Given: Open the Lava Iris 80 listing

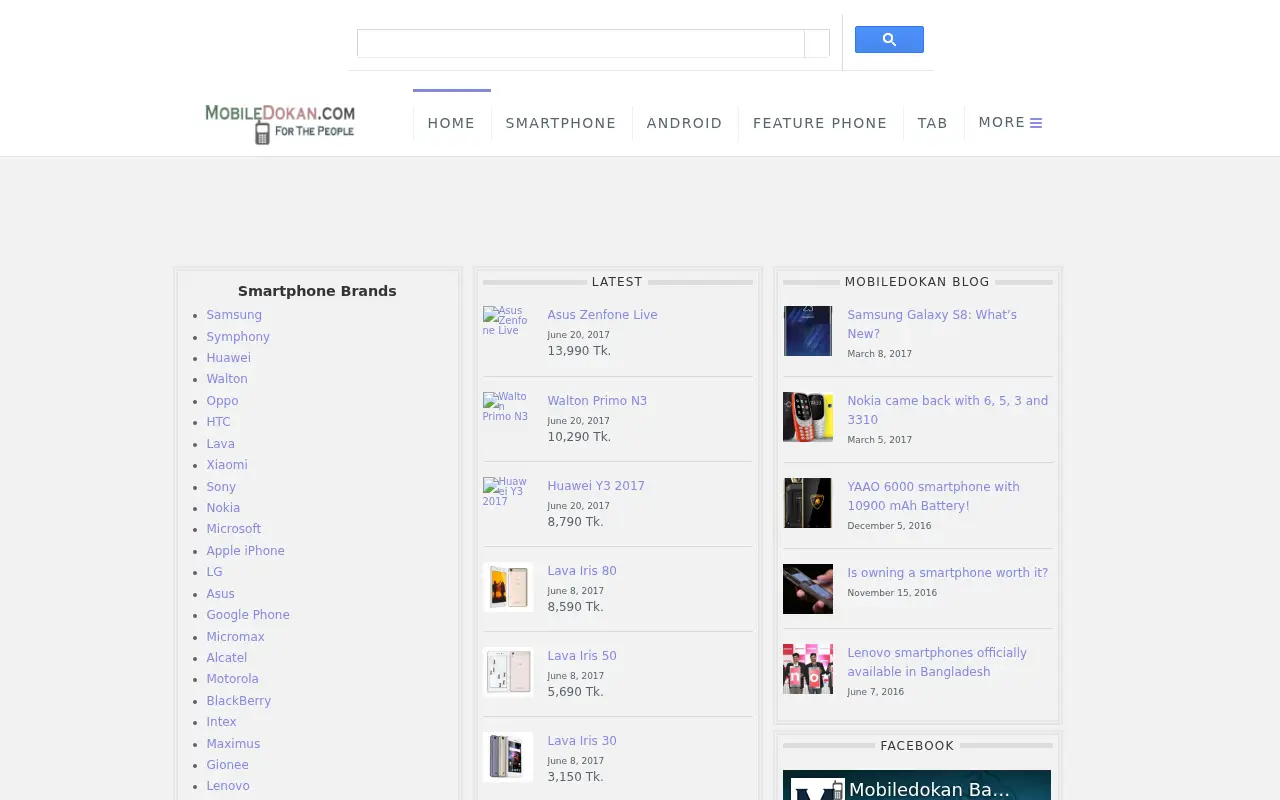Looking at the screenshot, I should (x=582, y=571).
